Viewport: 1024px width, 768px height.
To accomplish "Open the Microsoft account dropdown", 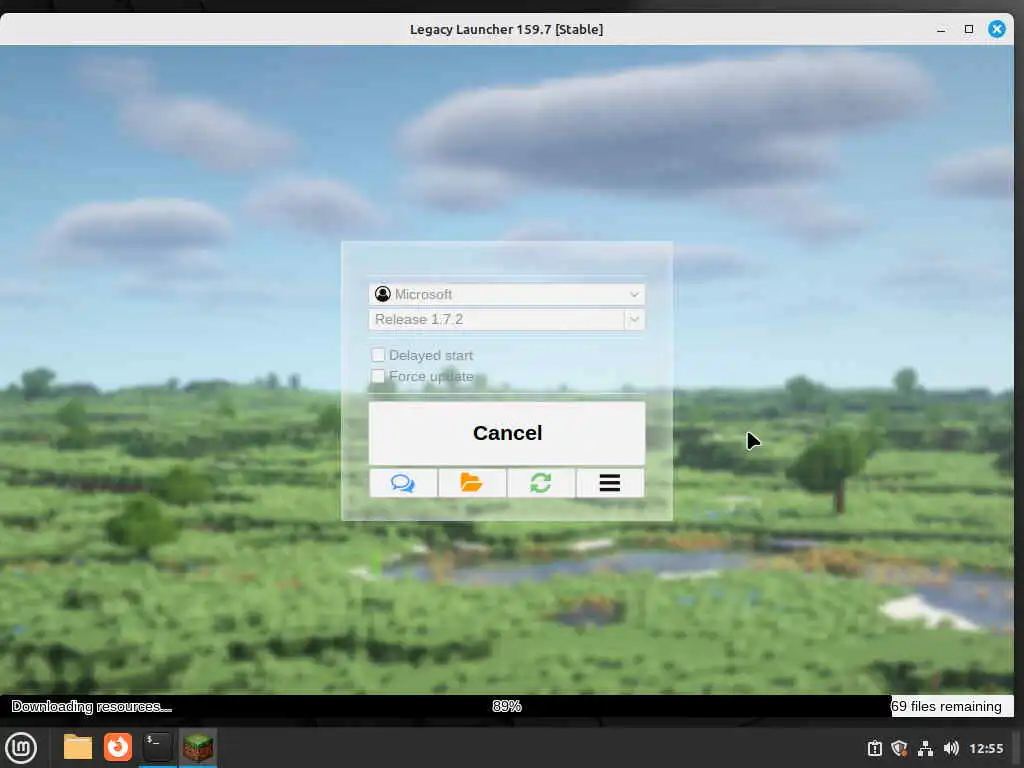I will click(x=507, y=295).
